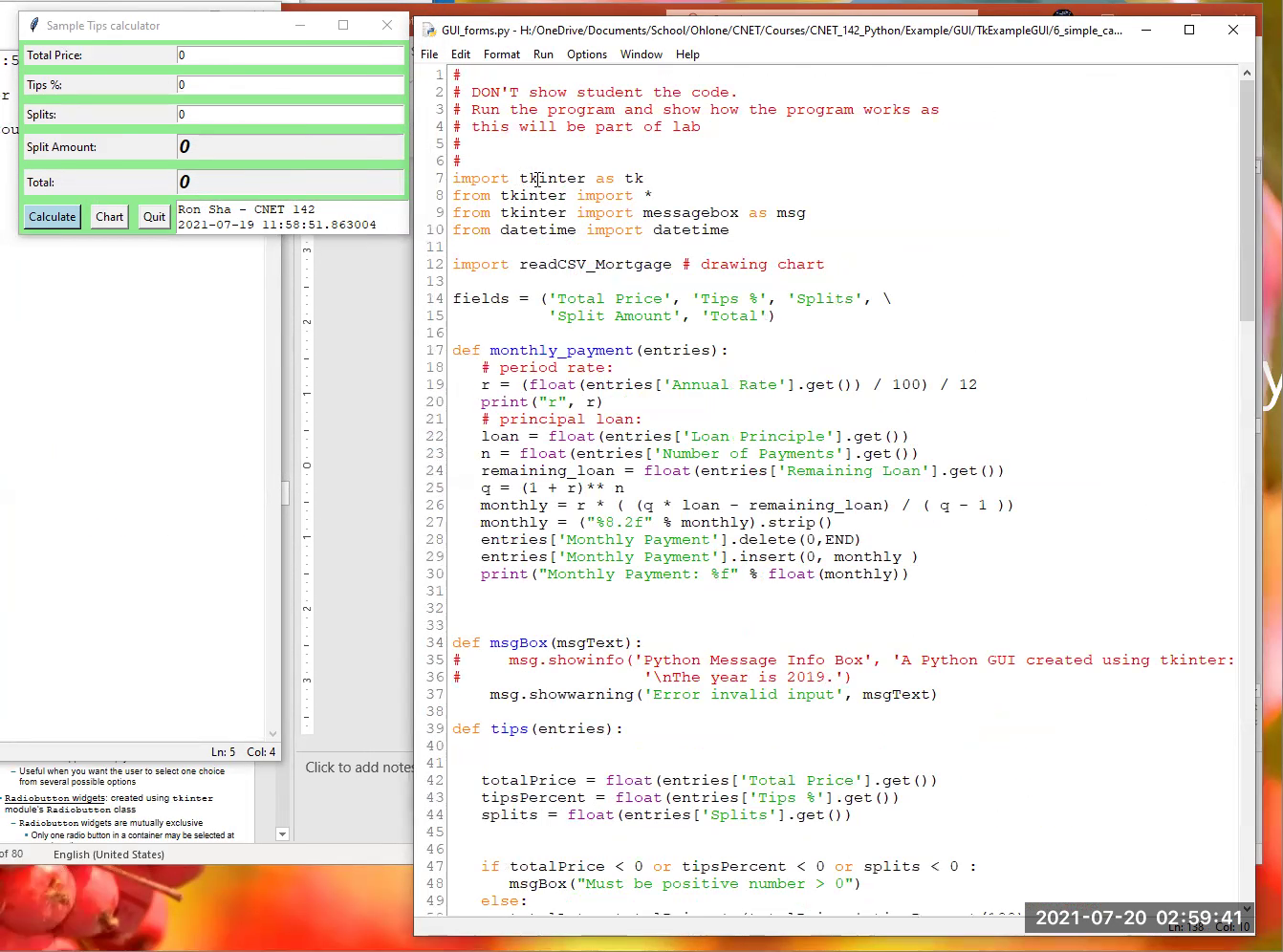Click the Total output field
This screenshot has width=1283, height=952.
click(x=291, y=182)
